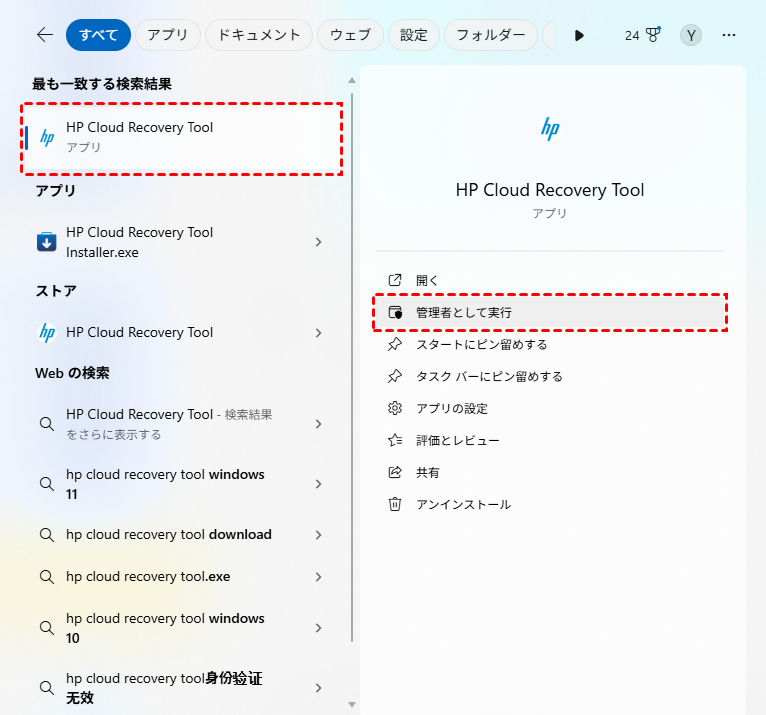Open web result 検索結果をさらに表示する
Image resolution: width=766 pixels, height=715 pixels.
[x=182, y=424]
